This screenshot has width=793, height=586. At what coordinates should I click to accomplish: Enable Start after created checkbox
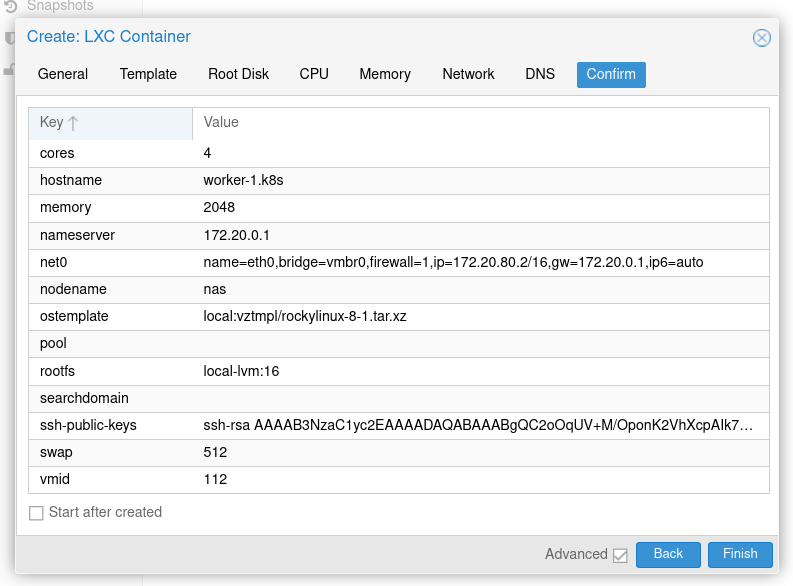click(36, 513)
